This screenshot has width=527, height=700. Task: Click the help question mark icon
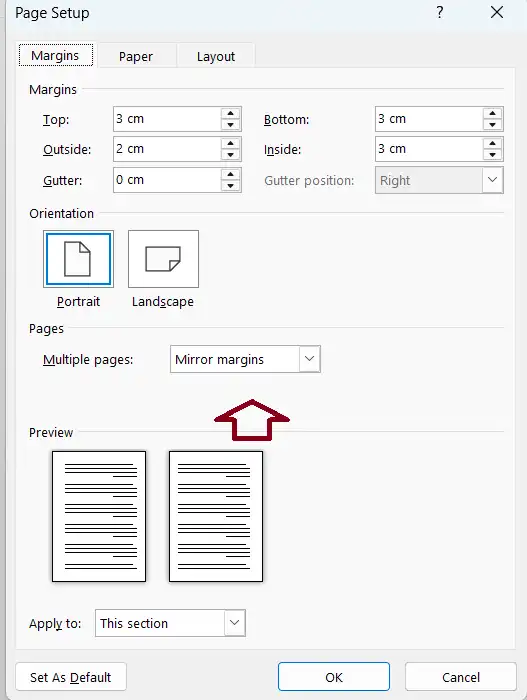point(439,12)
